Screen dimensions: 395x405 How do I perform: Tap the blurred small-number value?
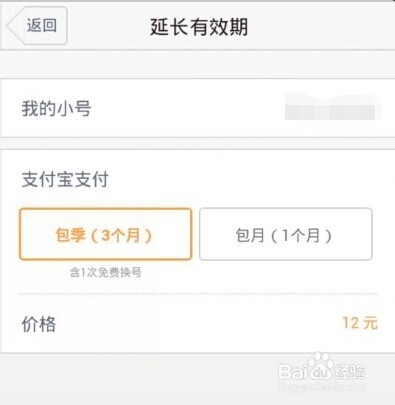tap(333, 107)
